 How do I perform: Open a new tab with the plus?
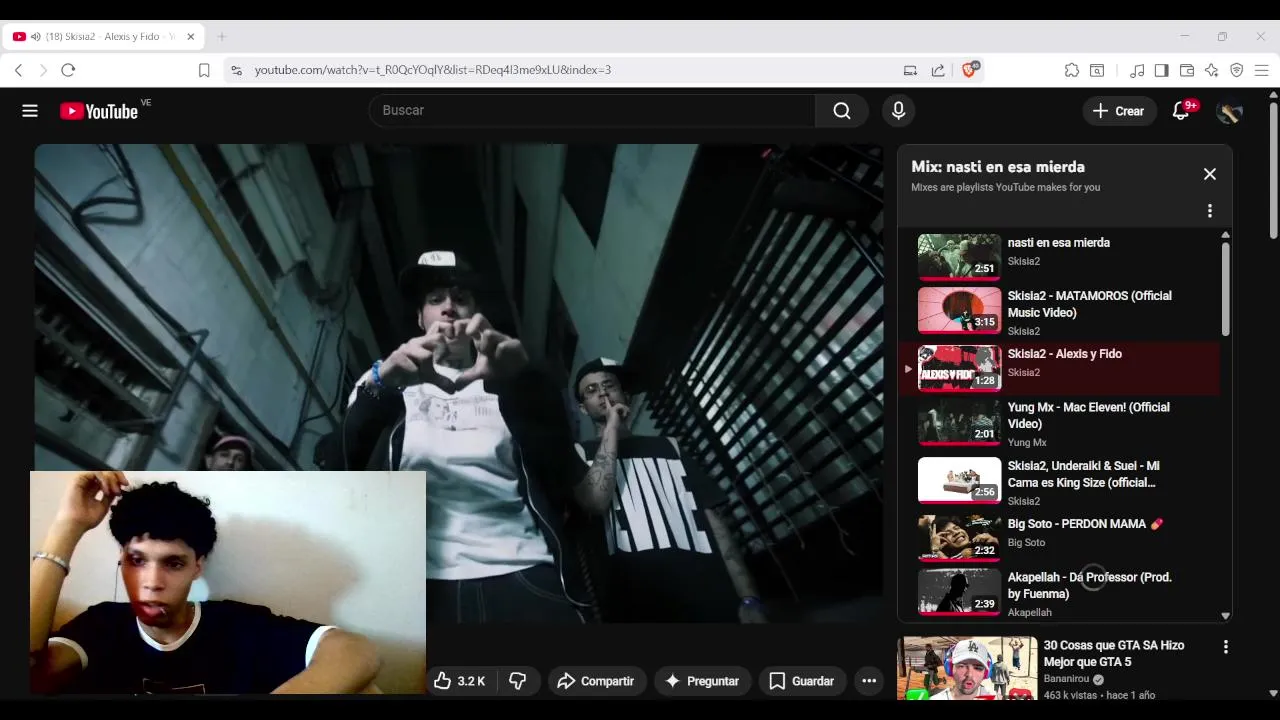tap(221, 37)
